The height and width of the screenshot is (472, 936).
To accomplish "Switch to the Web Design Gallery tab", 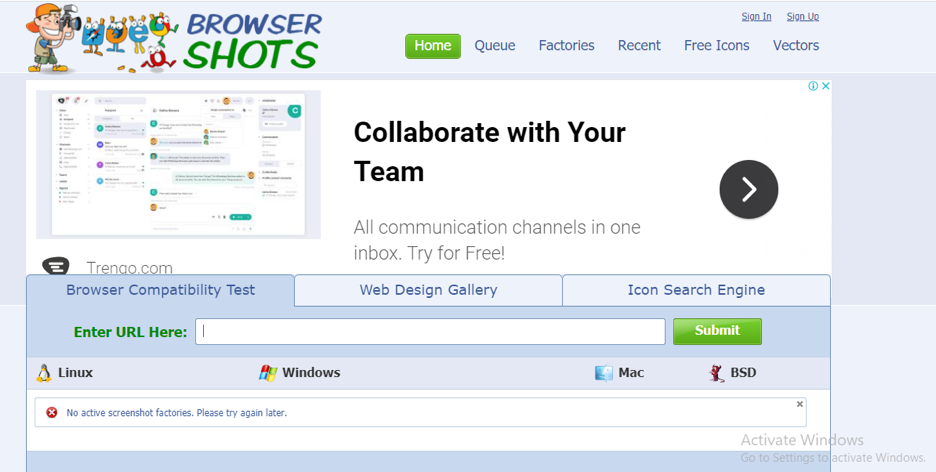I will click(x=429, y=290).
